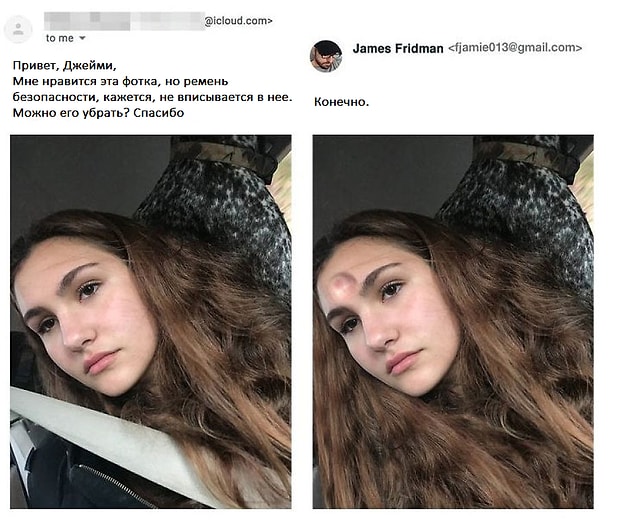Click the line "Можно его убрать? Спасибо"

[98, 113]
